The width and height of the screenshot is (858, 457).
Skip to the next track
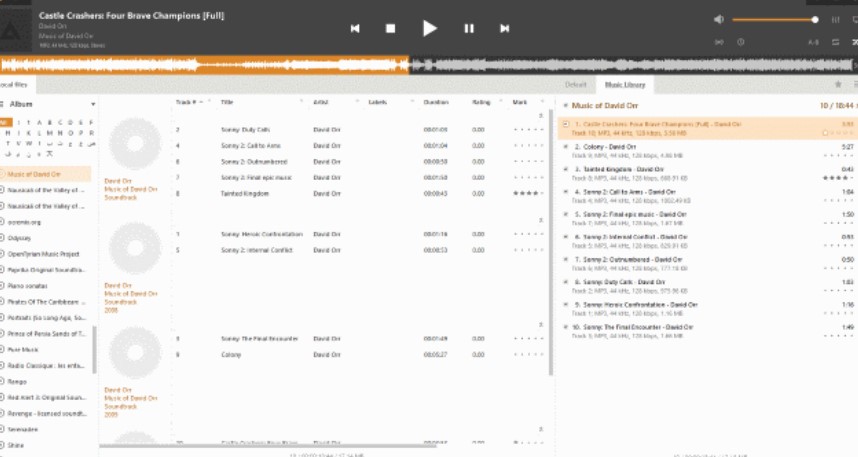pos(505,28)
